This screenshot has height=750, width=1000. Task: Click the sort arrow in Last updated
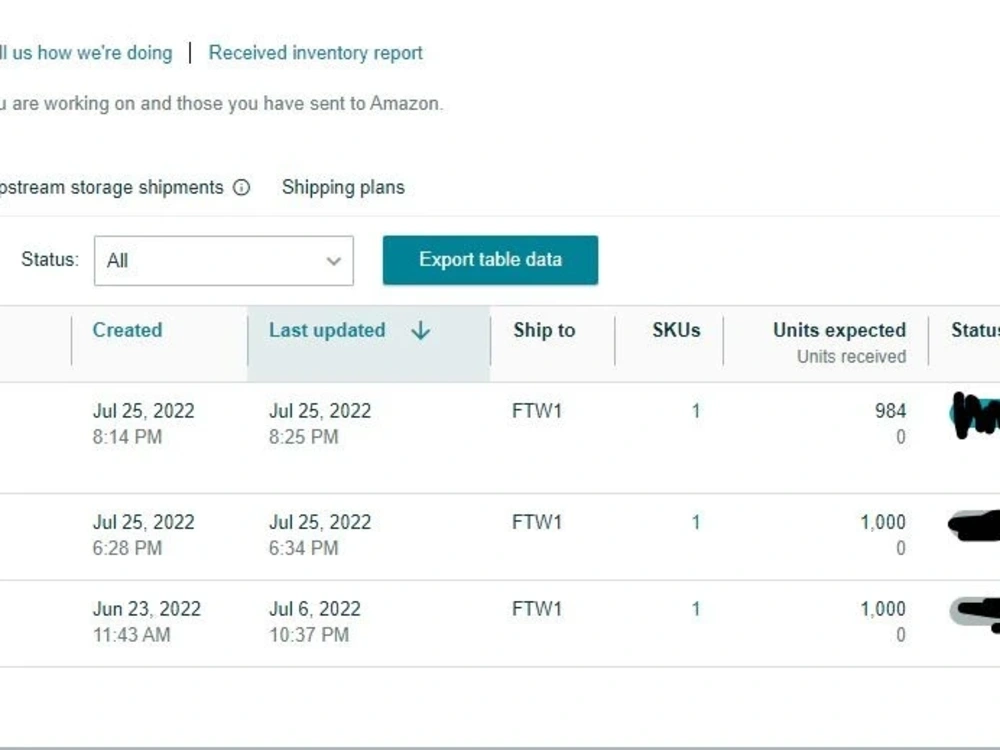[420, 331]
